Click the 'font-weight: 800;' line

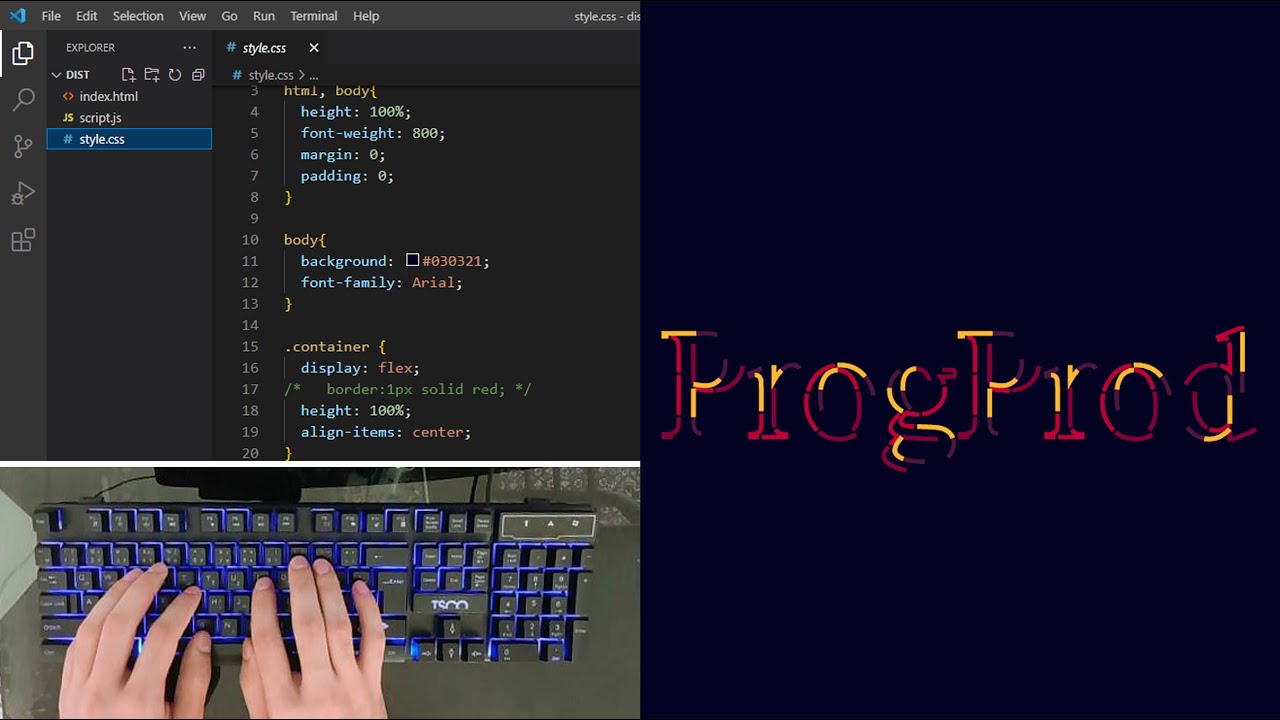click(372, 133)
